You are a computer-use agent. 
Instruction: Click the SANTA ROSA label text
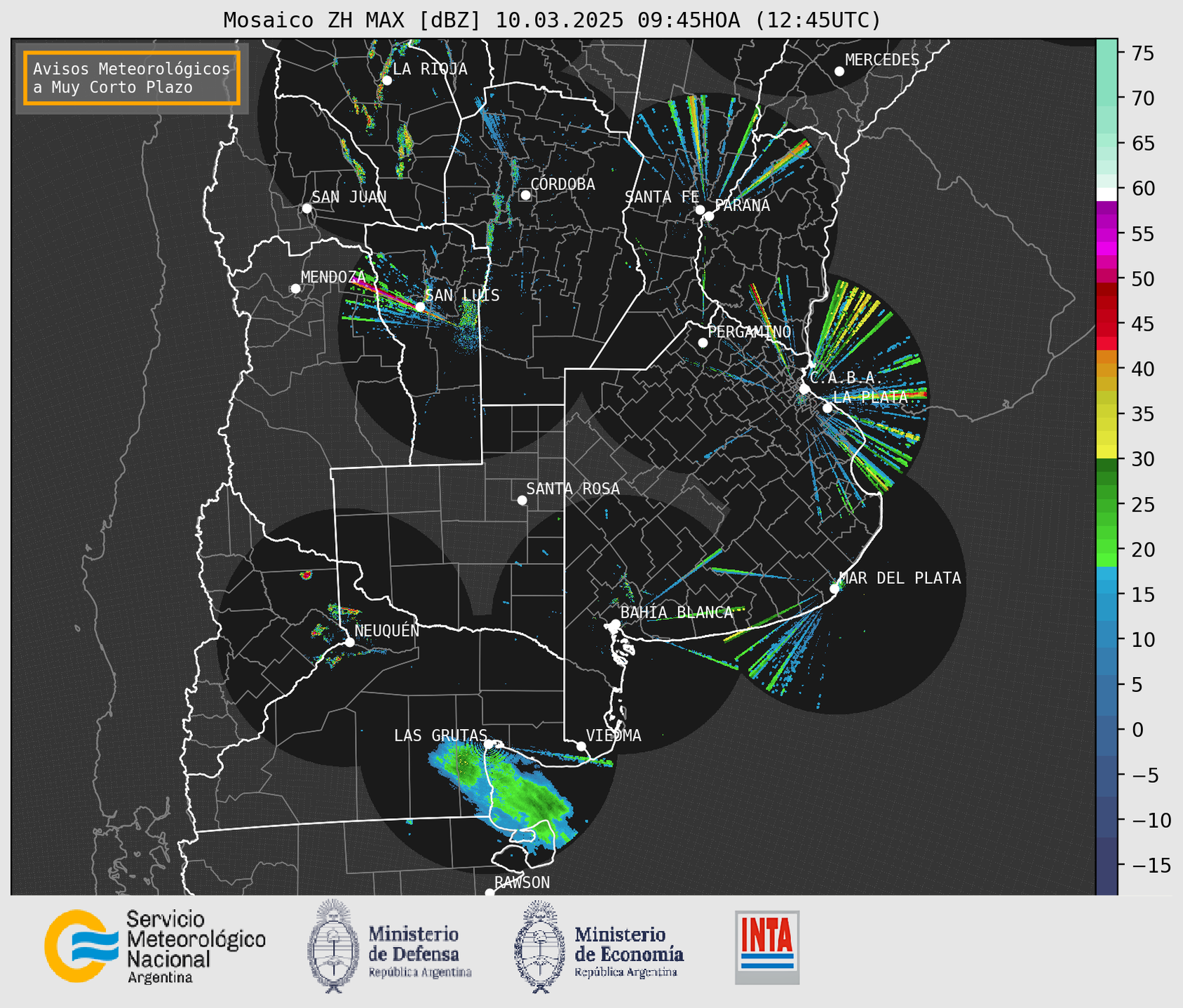[x=573, y=489]
